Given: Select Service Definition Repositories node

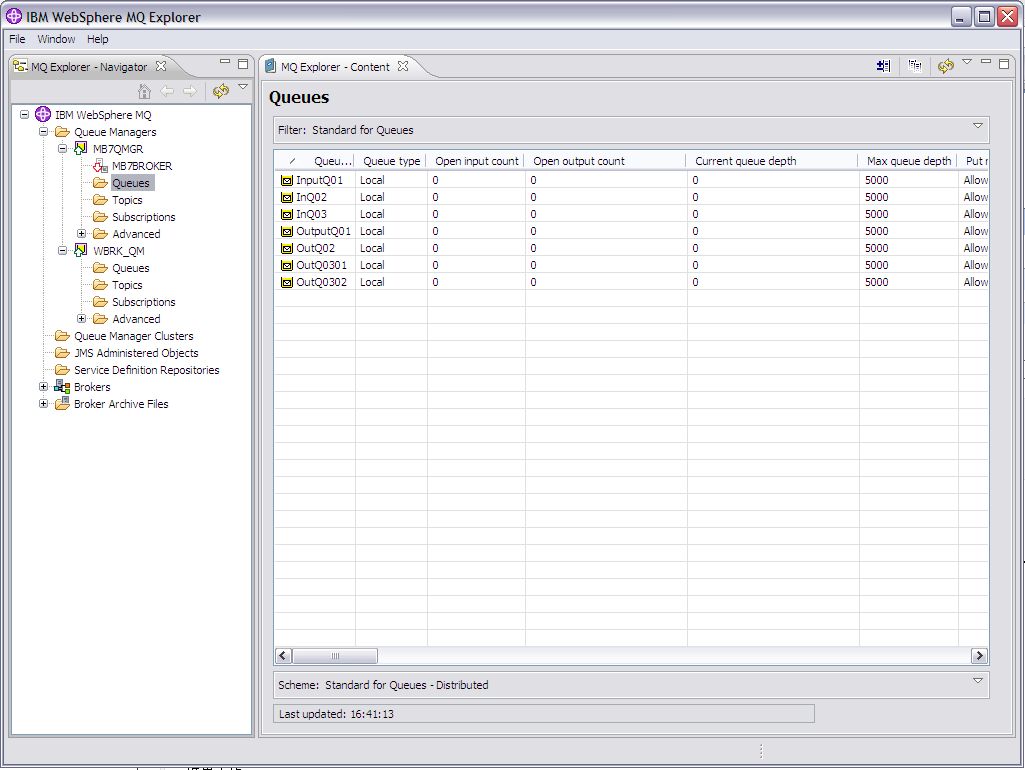Looking at the screenshot, I should 146,370.
